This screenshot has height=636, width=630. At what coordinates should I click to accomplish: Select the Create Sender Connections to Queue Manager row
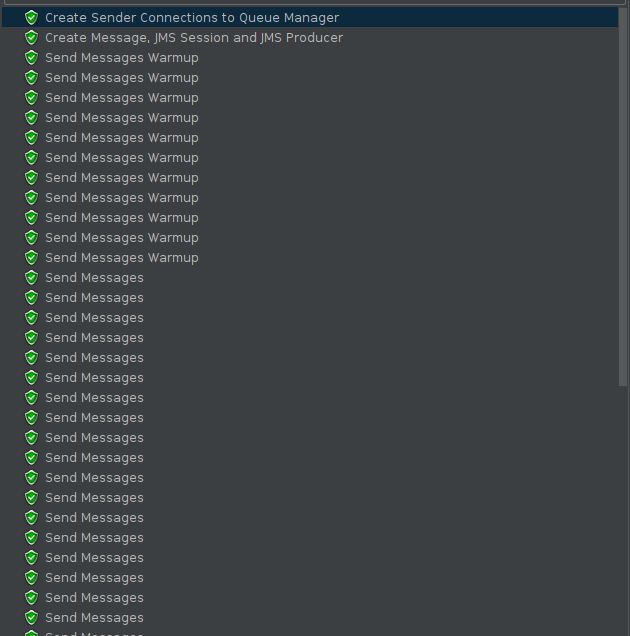pyautogui.click(x=310, y=17)
